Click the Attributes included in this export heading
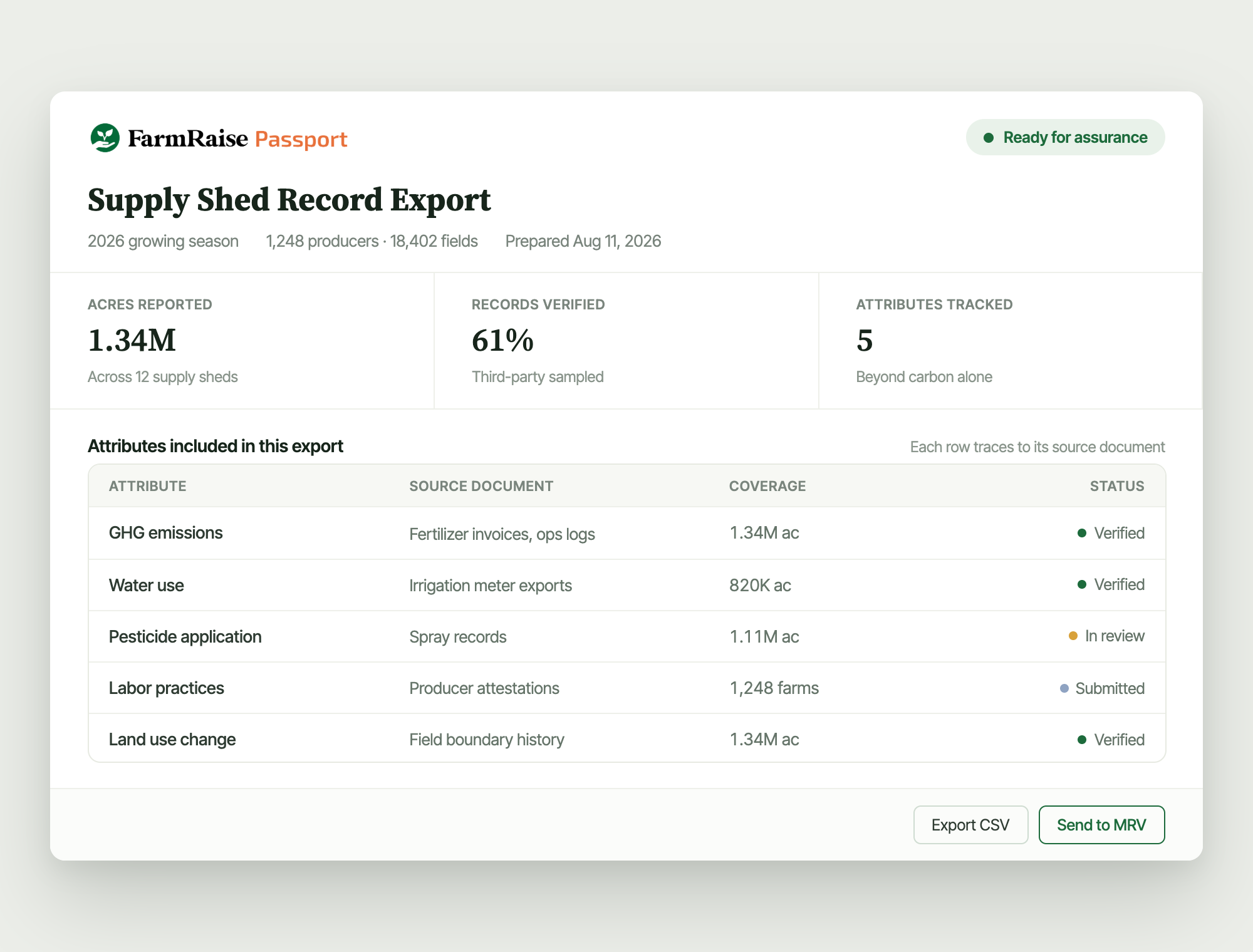The image size is (1253, 952). (216, 446)
